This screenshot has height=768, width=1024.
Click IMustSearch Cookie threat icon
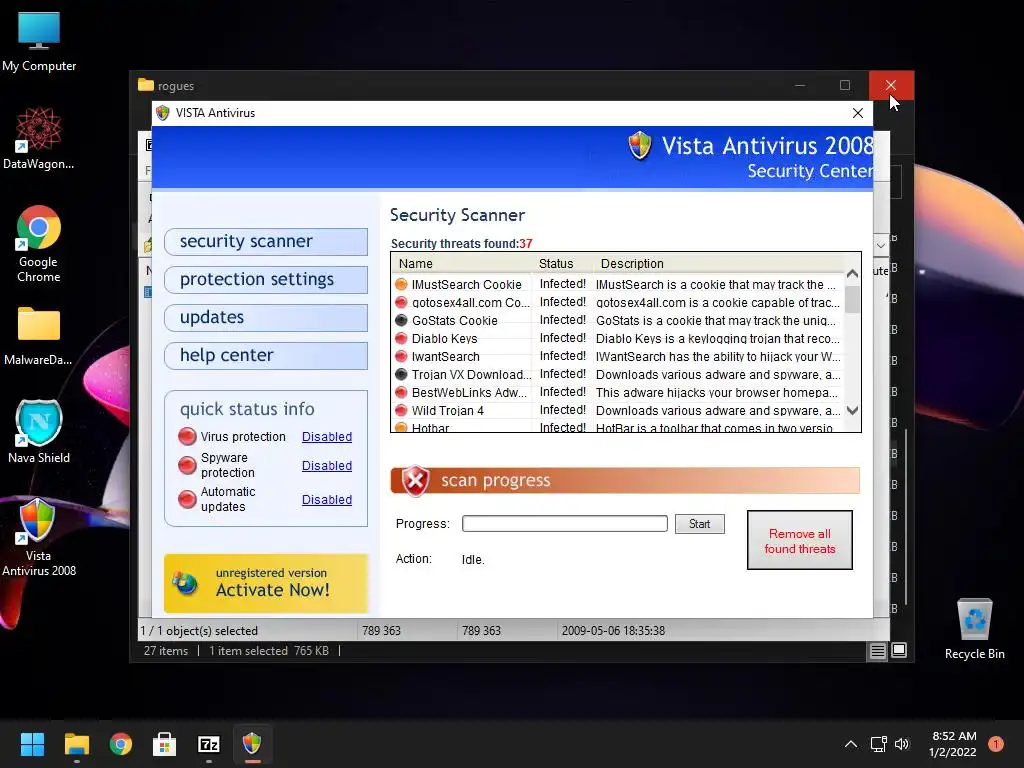pyautogui.click(x=401, y=285)
